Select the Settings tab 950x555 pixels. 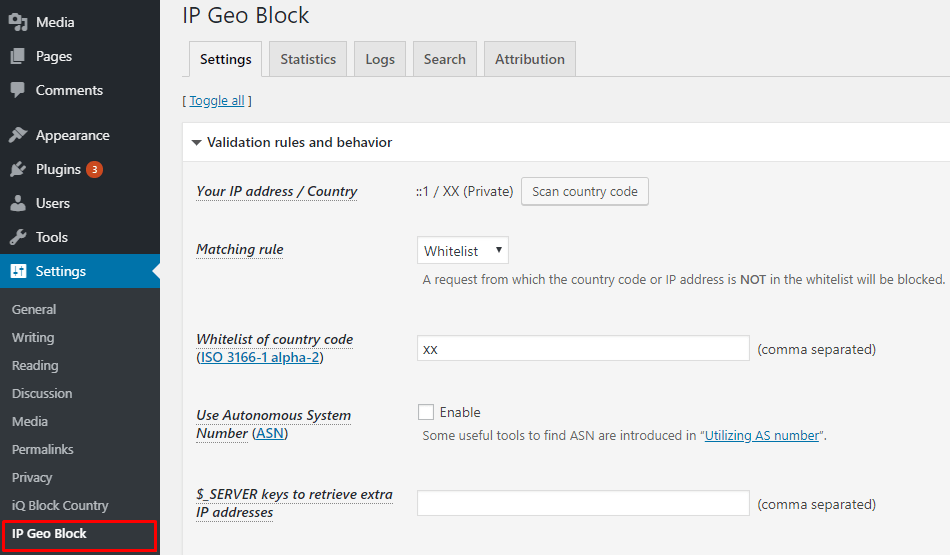(225, 59)
